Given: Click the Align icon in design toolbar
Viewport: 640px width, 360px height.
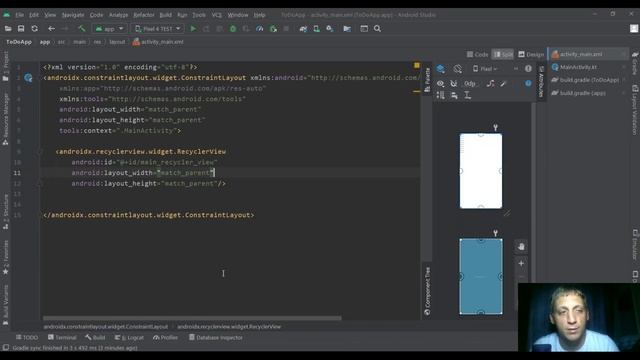Looking at the screenshot, I should click(x=454, y=95).
